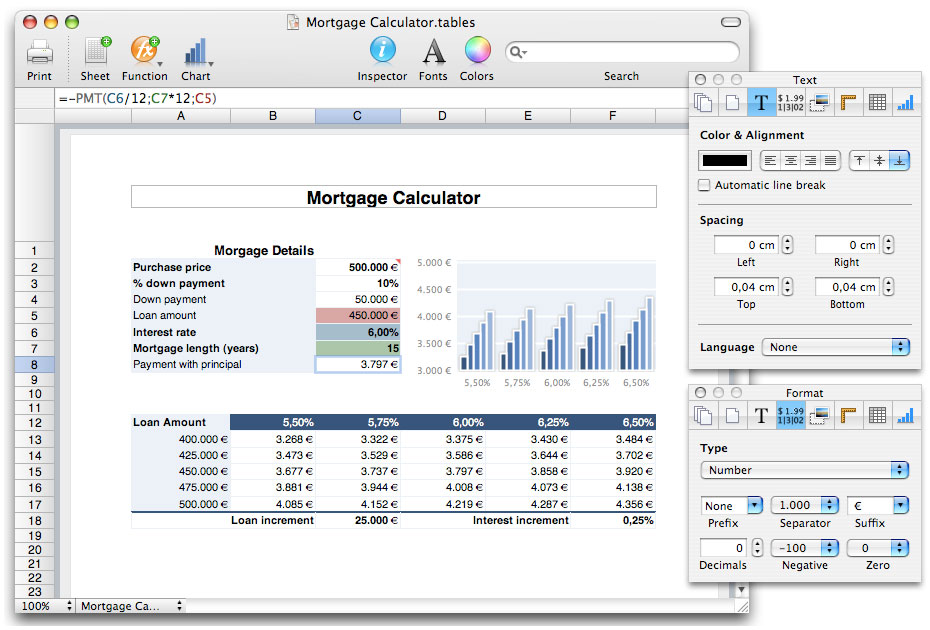Open number format tab in Text window
930x630 pixels.
[791, 103]
